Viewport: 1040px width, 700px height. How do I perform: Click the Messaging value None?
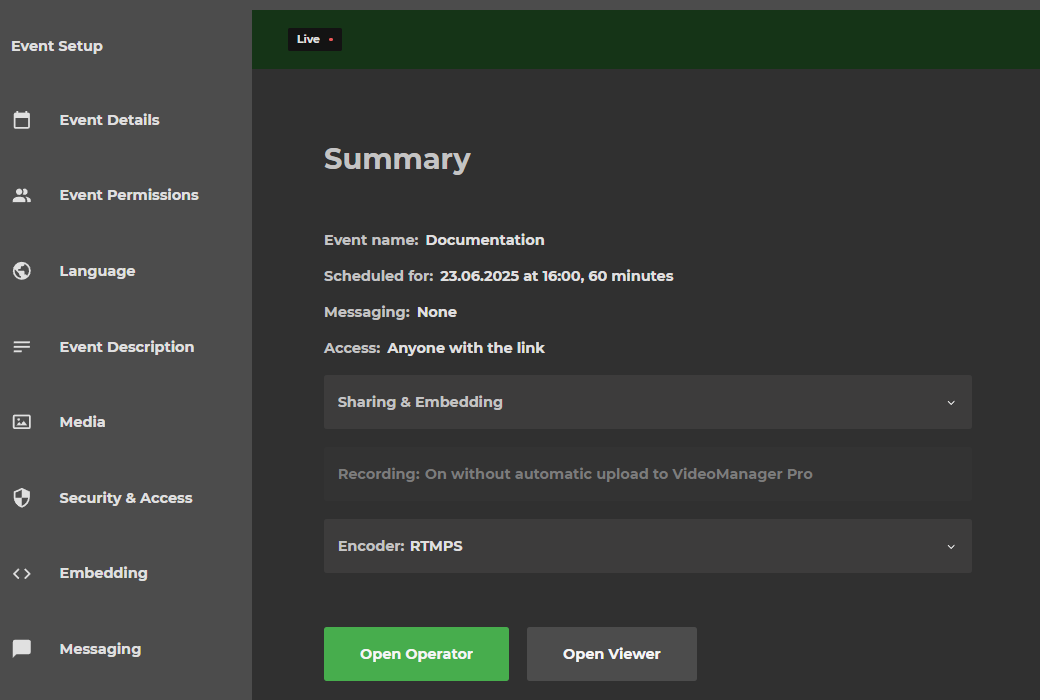pyautogui.click(x=437, y=312)
